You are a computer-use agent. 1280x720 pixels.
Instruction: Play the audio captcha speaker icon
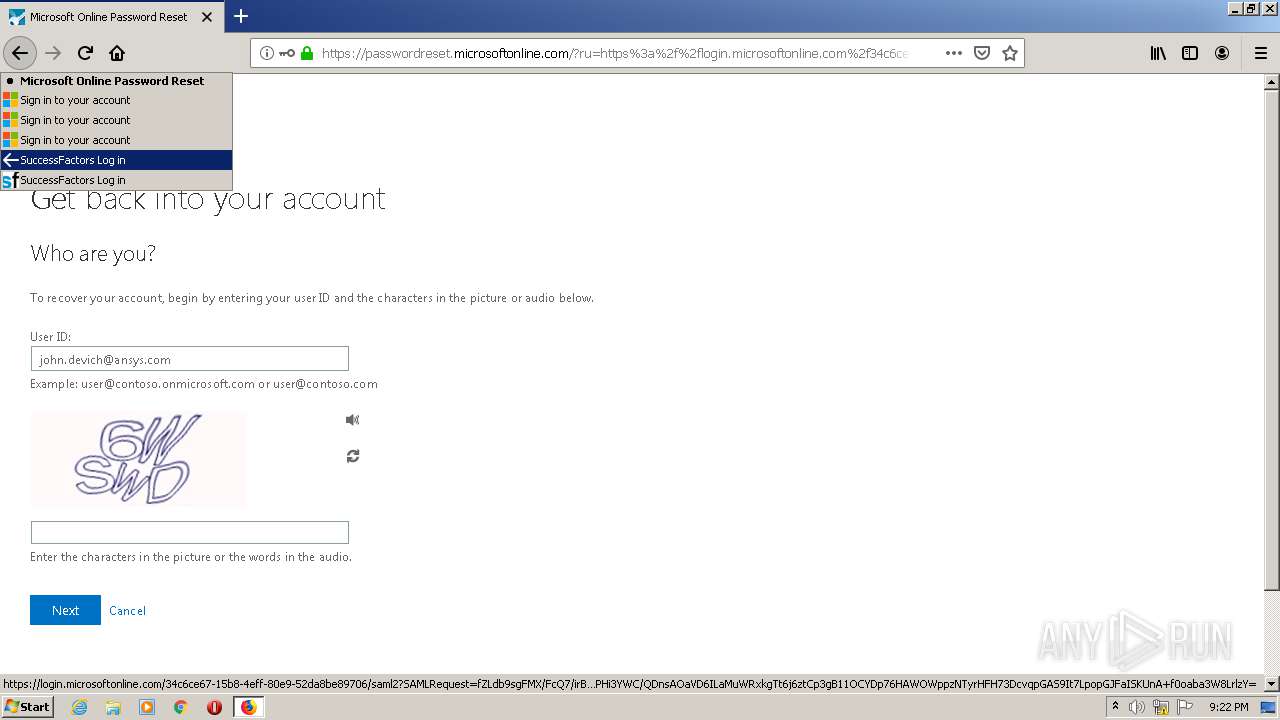tap(352, 420)
